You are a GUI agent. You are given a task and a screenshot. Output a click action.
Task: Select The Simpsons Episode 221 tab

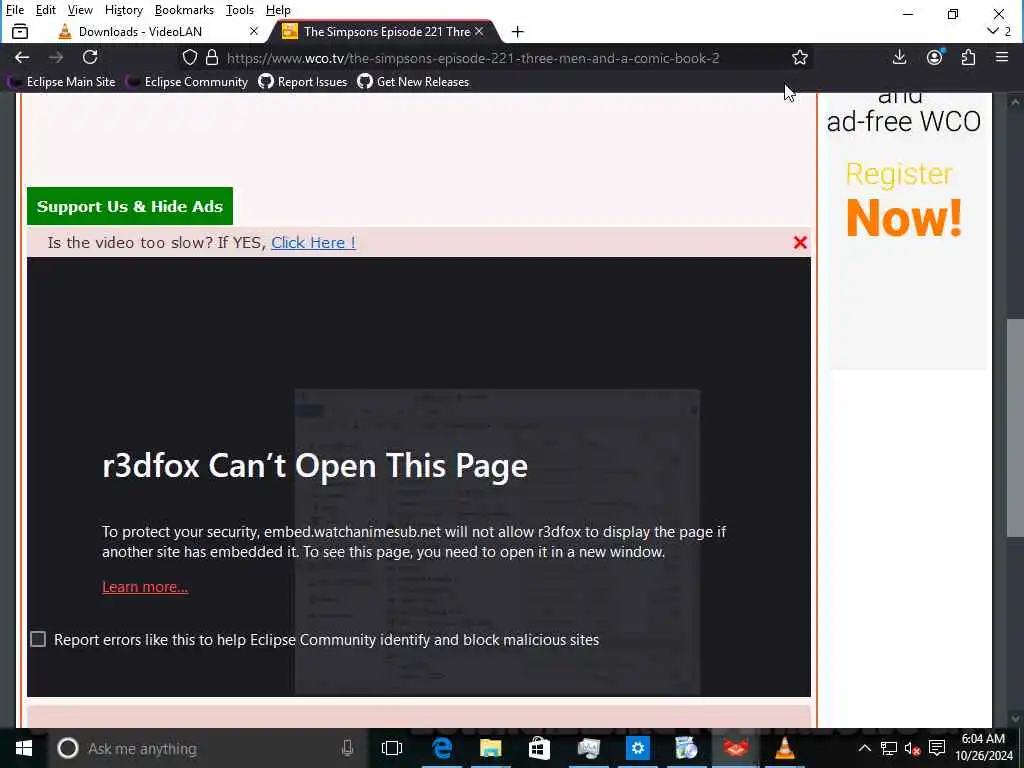(x=385, y=31)
